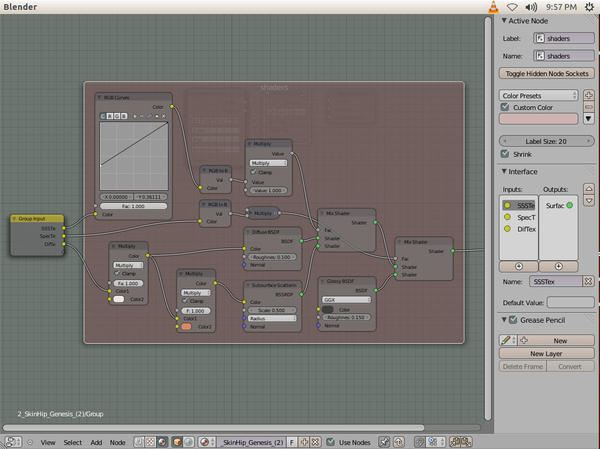Collapse the Active Node panel
600x449 pixels.
(x=504, y=19)
